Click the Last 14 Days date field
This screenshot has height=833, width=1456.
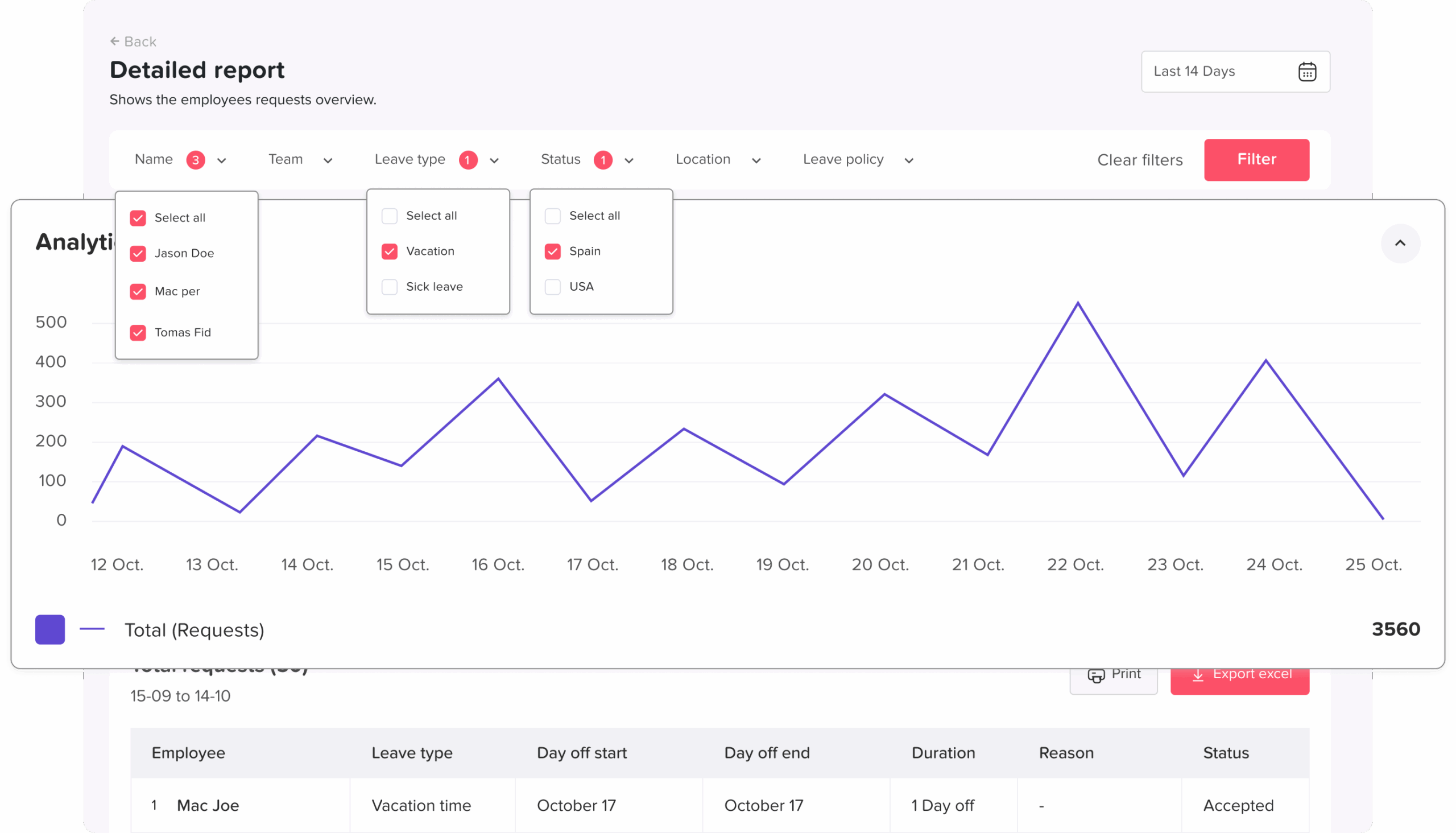pyautogui.click(x=1218, y=72)
